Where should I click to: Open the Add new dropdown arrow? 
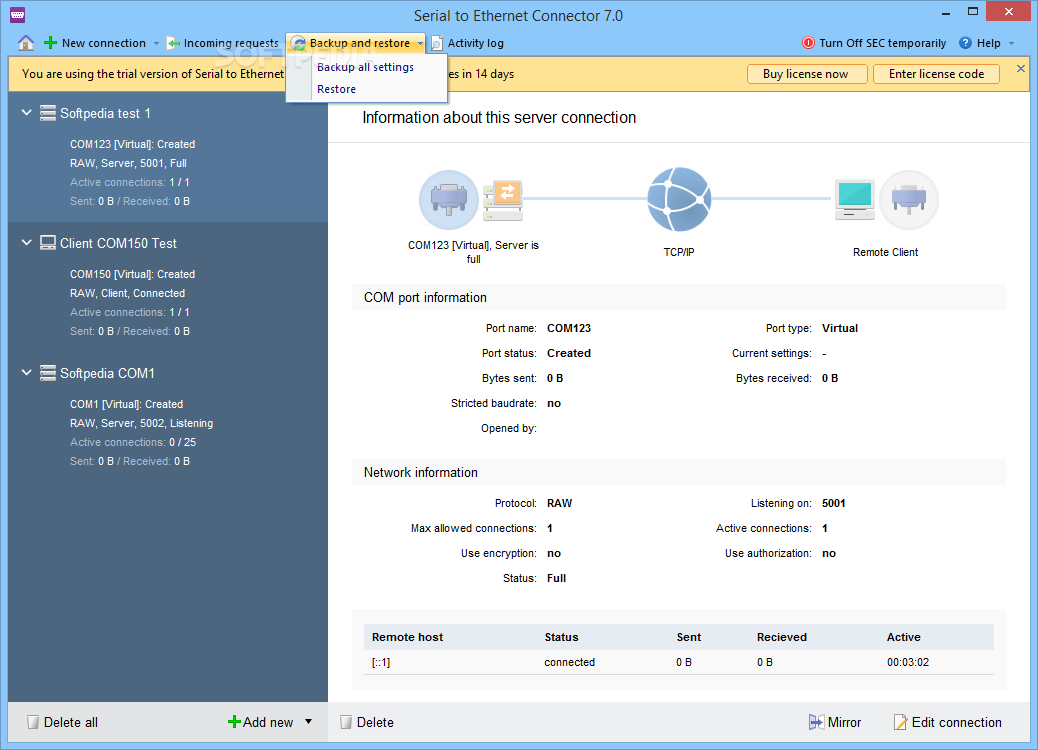(x=308, y=722)
